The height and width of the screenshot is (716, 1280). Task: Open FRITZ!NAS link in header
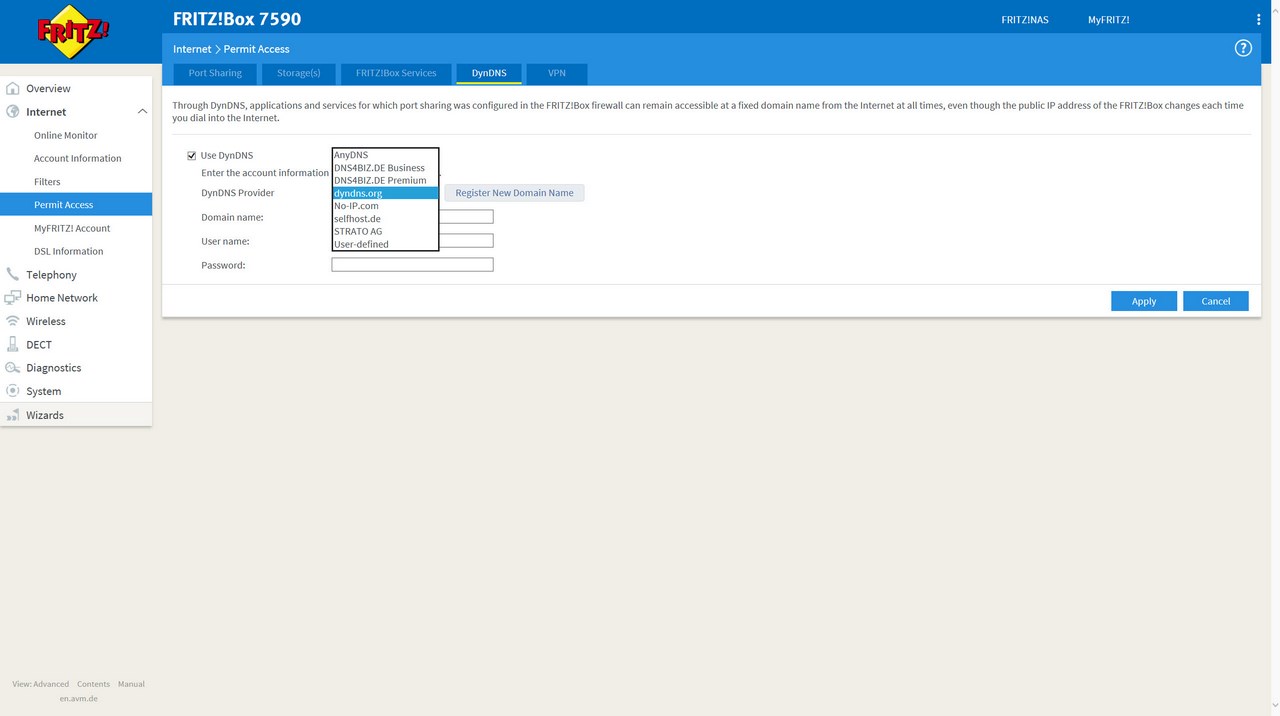point(1025,19)
